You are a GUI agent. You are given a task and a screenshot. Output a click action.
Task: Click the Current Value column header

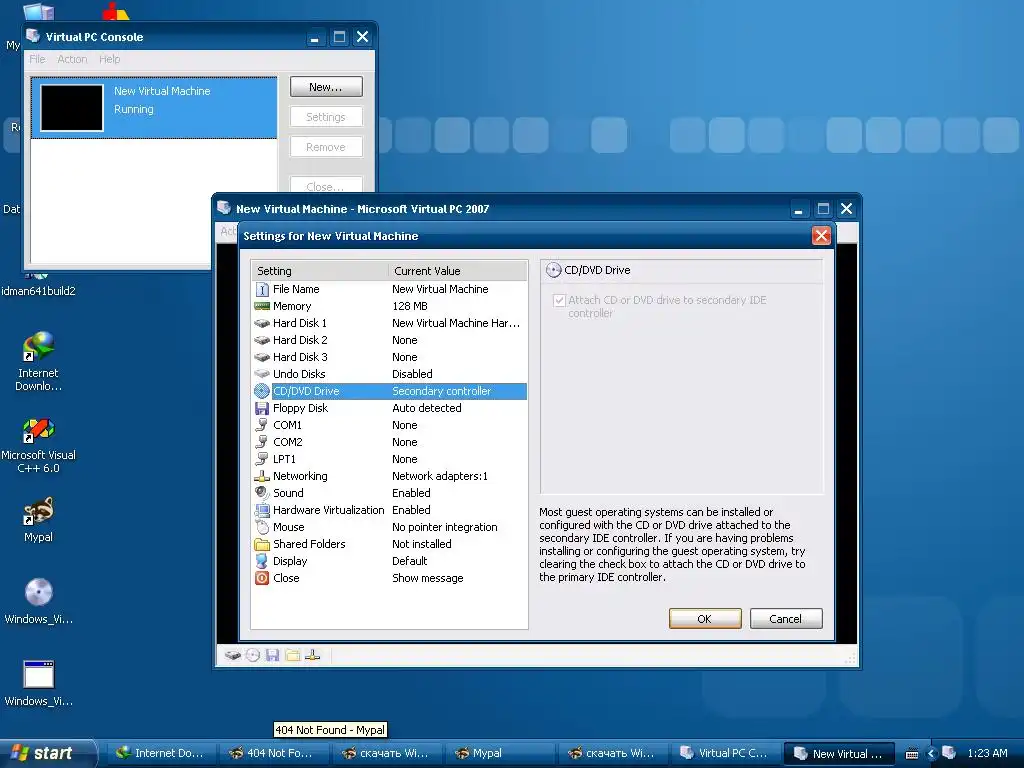coord(457,271)
